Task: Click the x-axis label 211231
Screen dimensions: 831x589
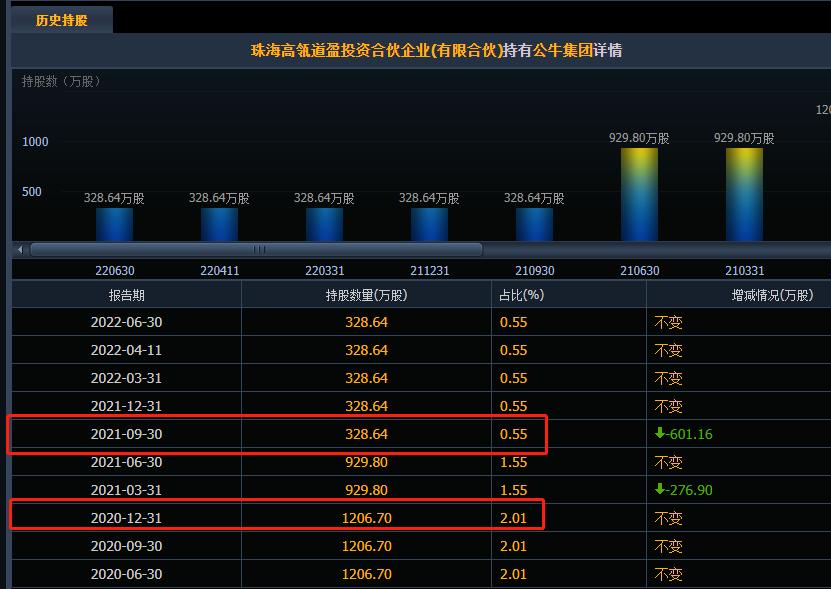Action: (x=429, y=270)
